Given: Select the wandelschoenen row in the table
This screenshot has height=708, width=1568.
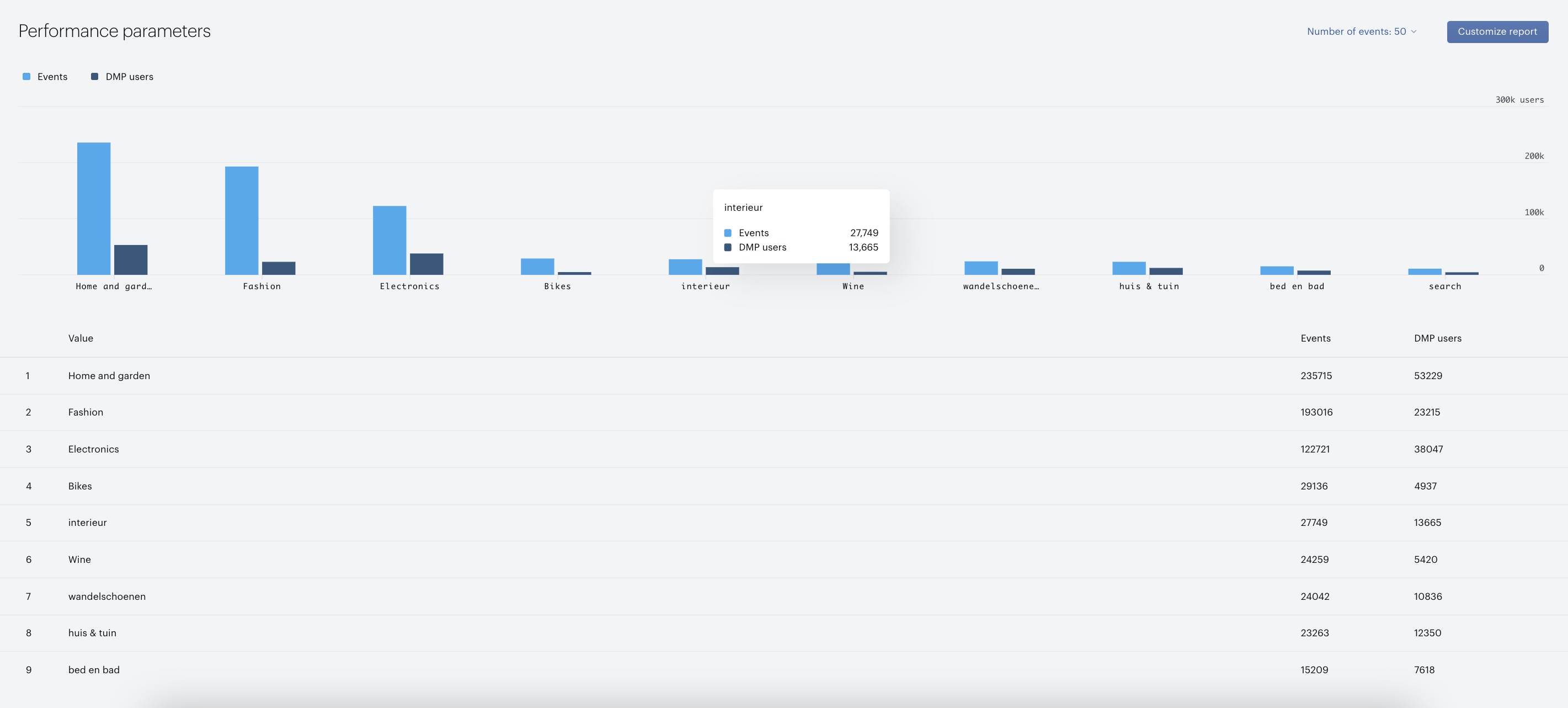Looking at the screenshot, I should click(784, 597).
